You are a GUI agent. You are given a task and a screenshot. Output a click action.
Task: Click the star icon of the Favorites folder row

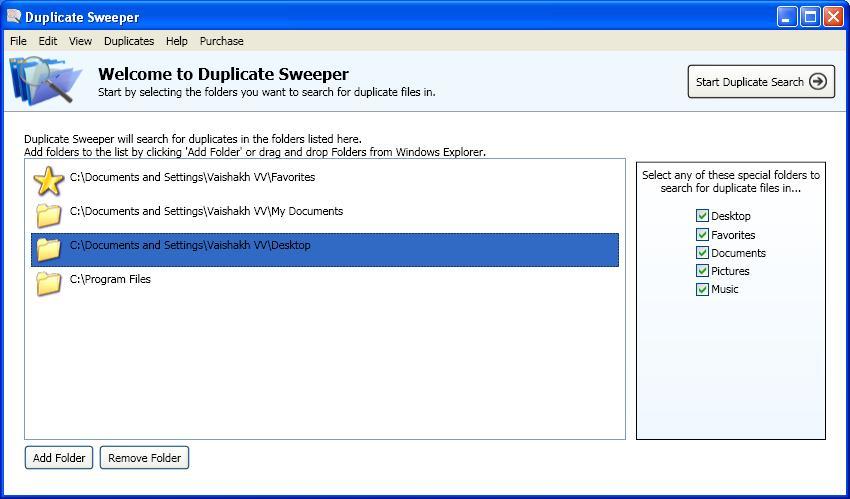(49, 181)
